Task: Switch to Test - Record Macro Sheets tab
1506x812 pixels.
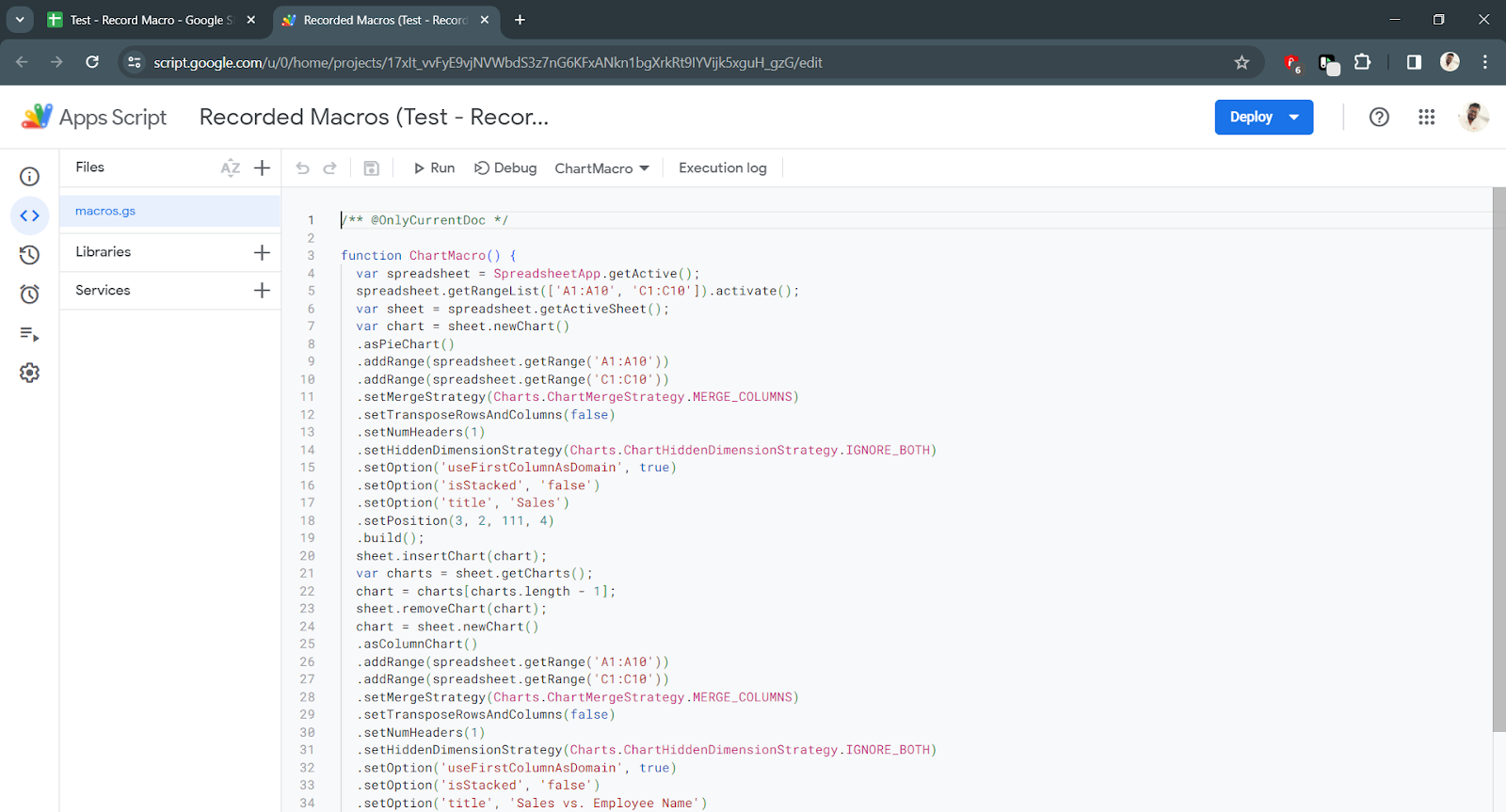Action: [151, 20]
